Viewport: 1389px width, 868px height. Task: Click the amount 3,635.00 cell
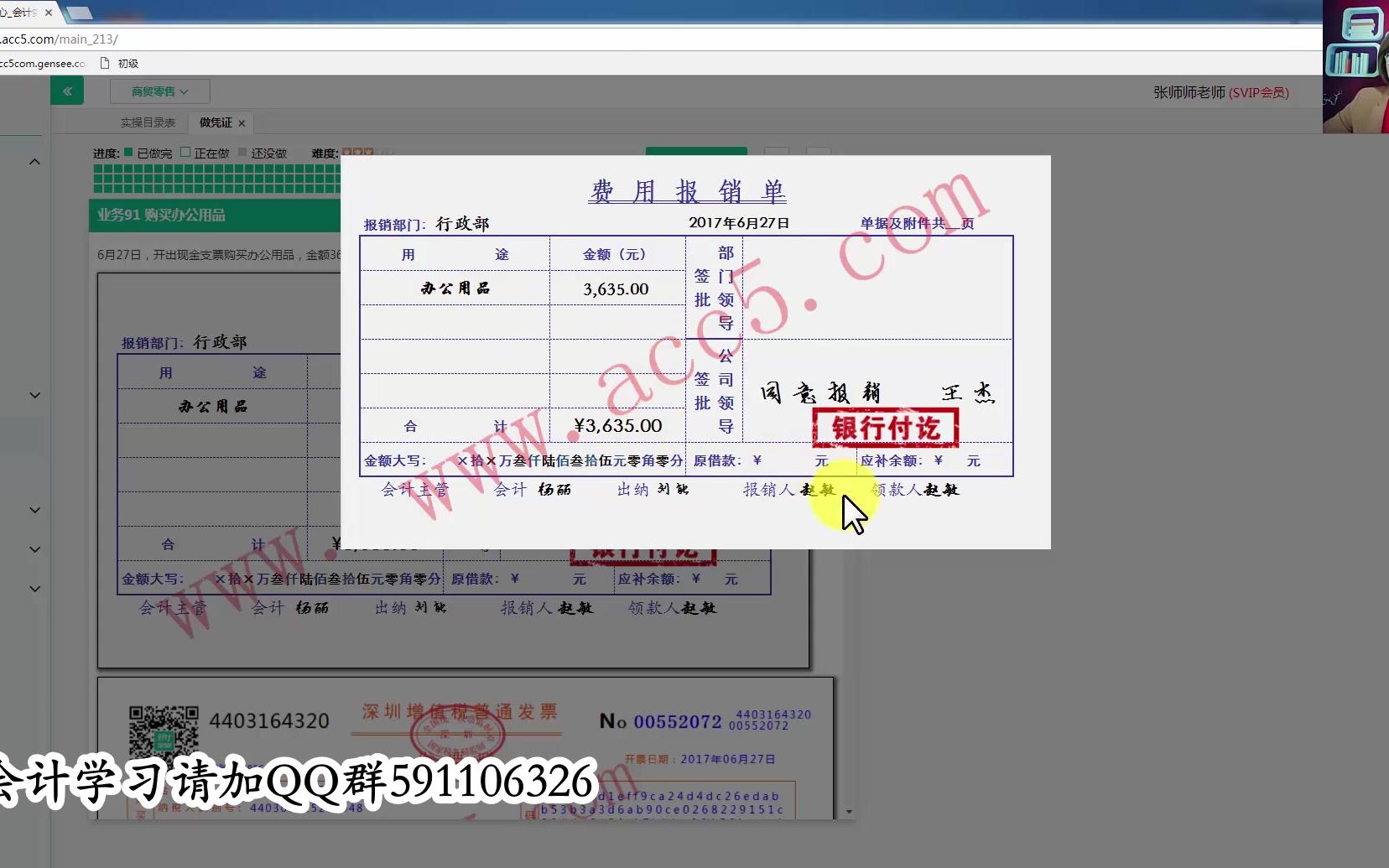tap(616, 289)
